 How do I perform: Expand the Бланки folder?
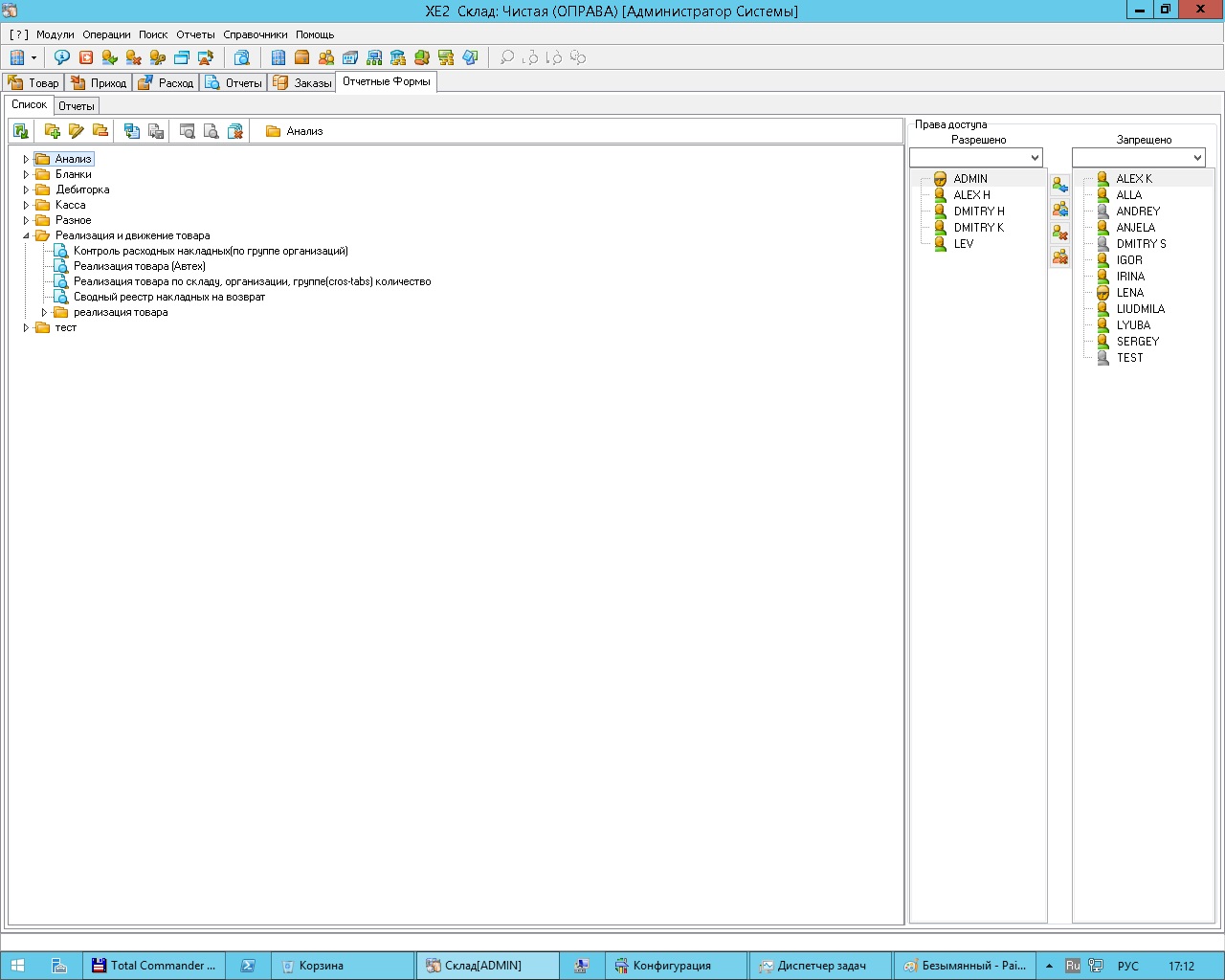click(27, 175)
